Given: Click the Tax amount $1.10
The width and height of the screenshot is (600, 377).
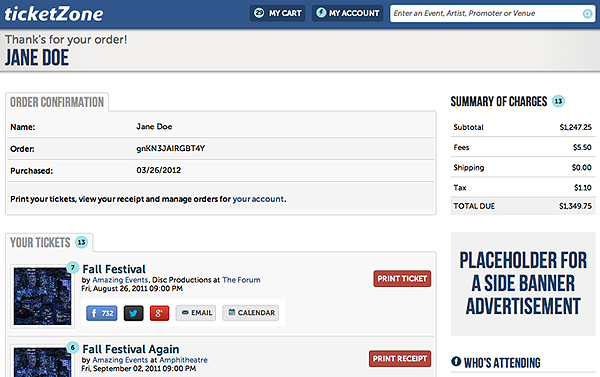Looking at the screenshot, I should (x=583, y=188).
